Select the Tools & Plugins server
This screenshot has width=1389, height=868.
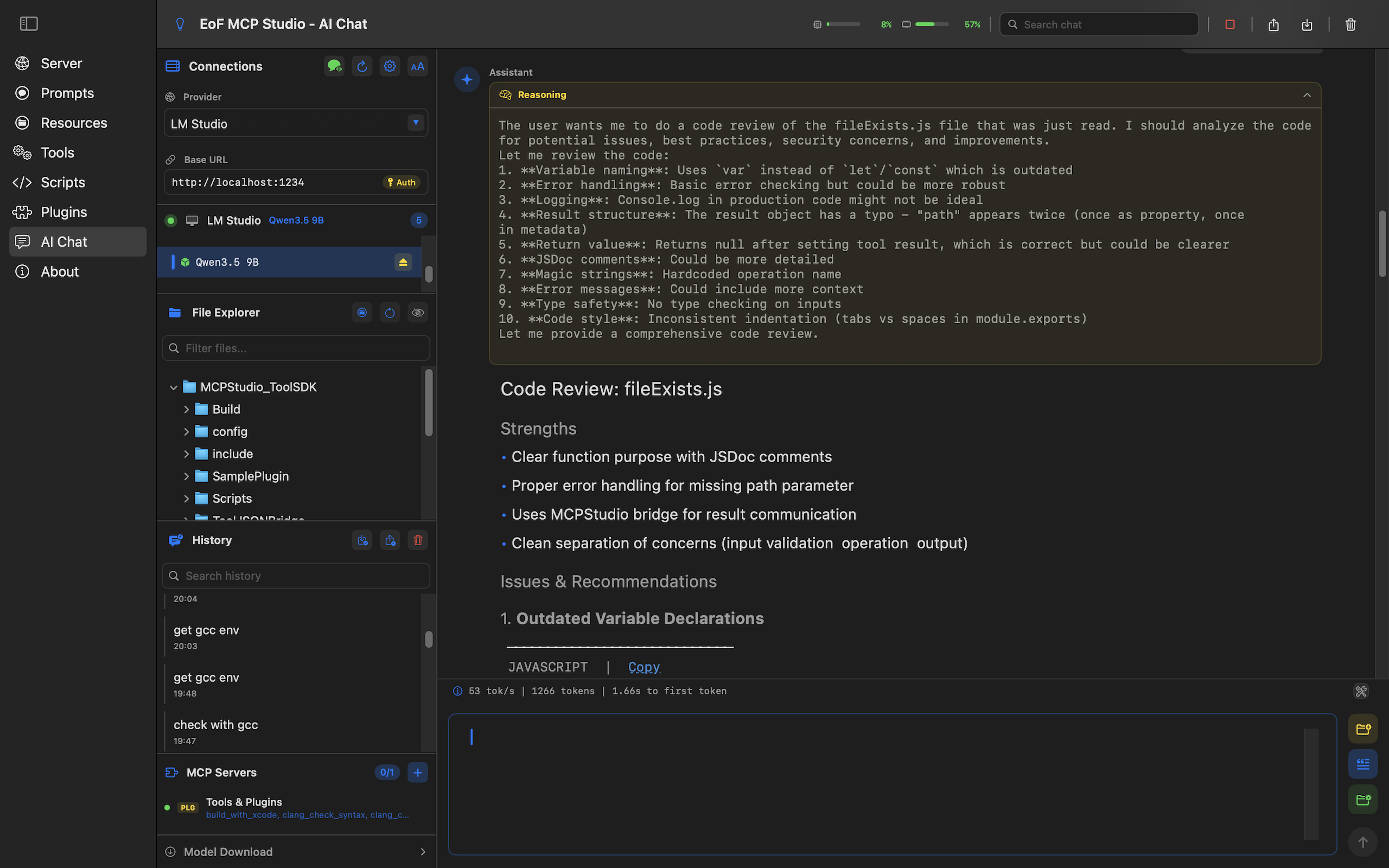(x=296, y=808)
